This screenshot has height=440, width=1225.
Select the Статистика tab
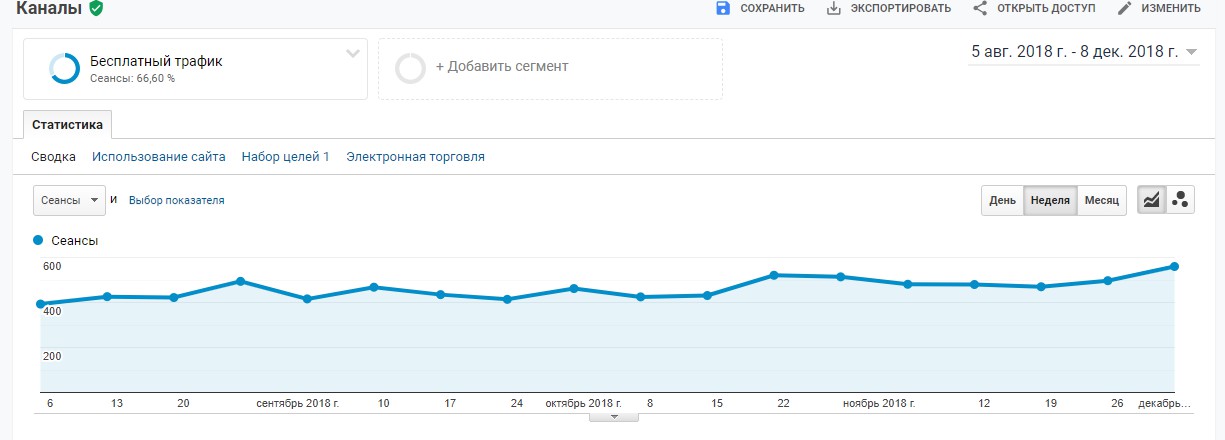67,126
